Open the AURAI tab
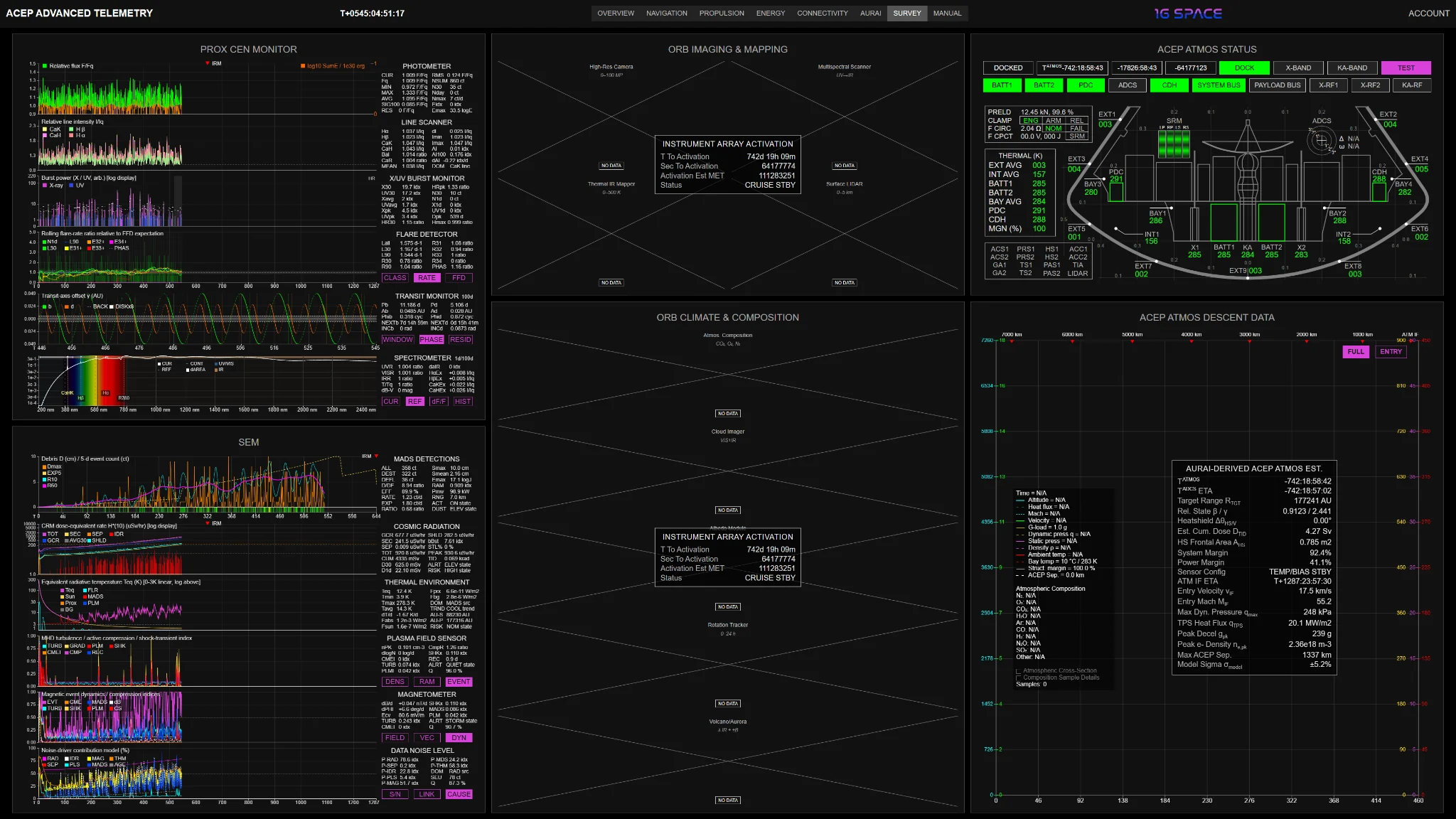The image size is (1456, 819). tap(871, 14)
